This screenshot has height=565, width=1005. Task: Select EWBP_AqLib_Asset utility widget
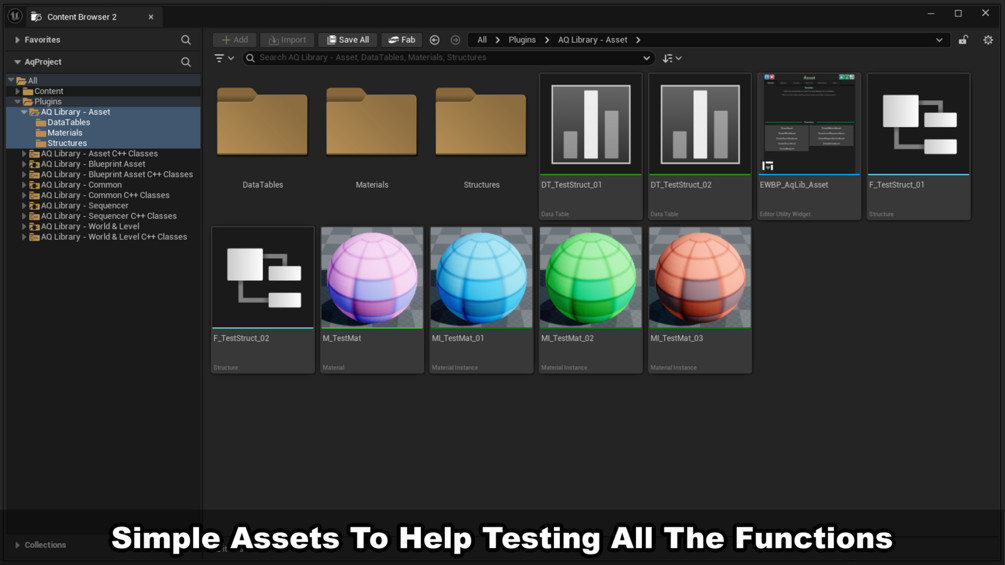(x=809, y=147)
